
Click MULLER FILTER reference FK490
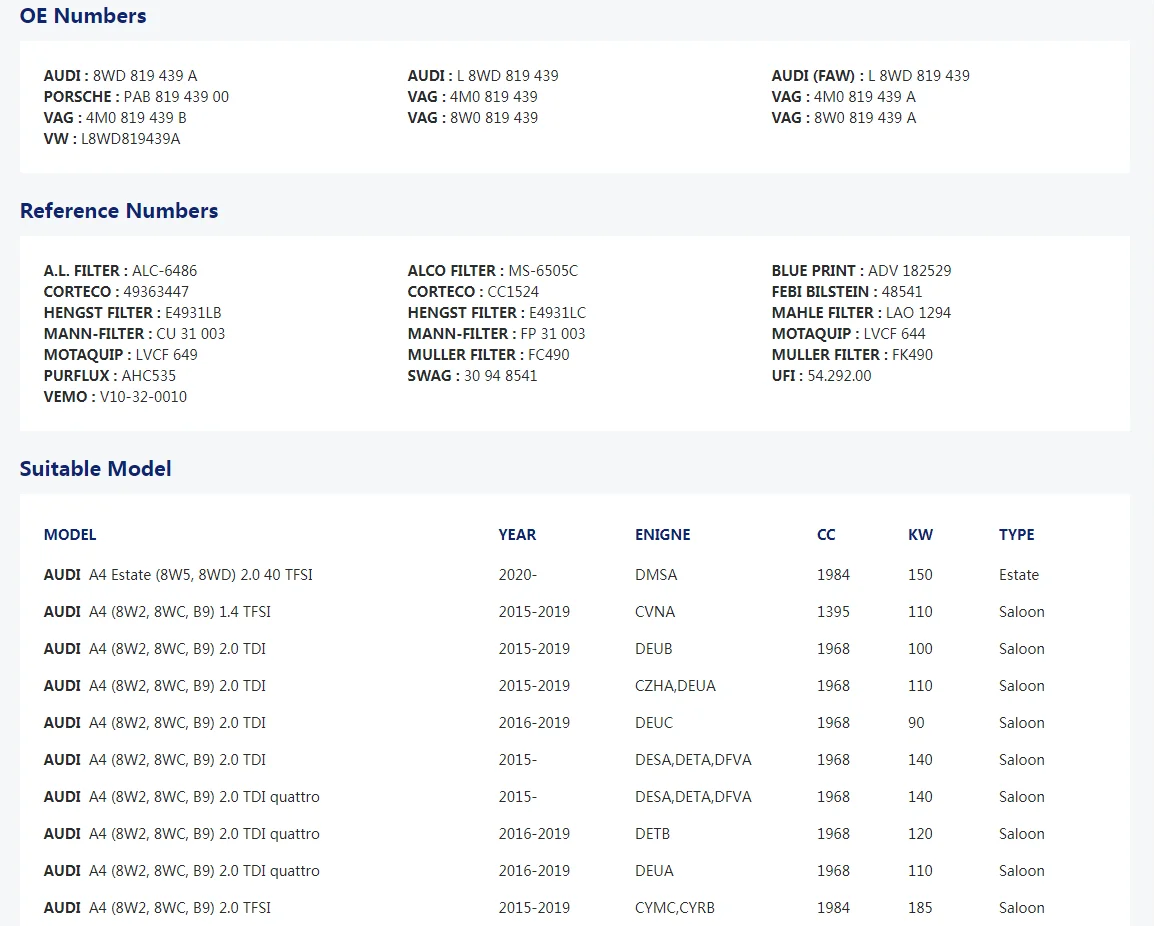click(852, 355)
